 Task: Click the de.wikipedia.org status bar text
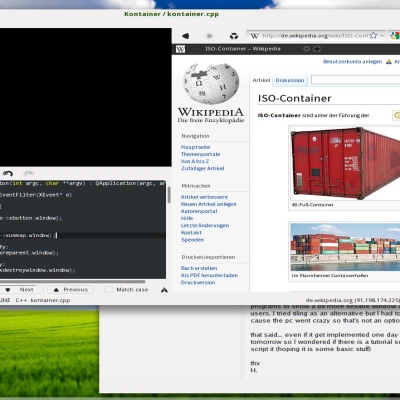point(353,300)
